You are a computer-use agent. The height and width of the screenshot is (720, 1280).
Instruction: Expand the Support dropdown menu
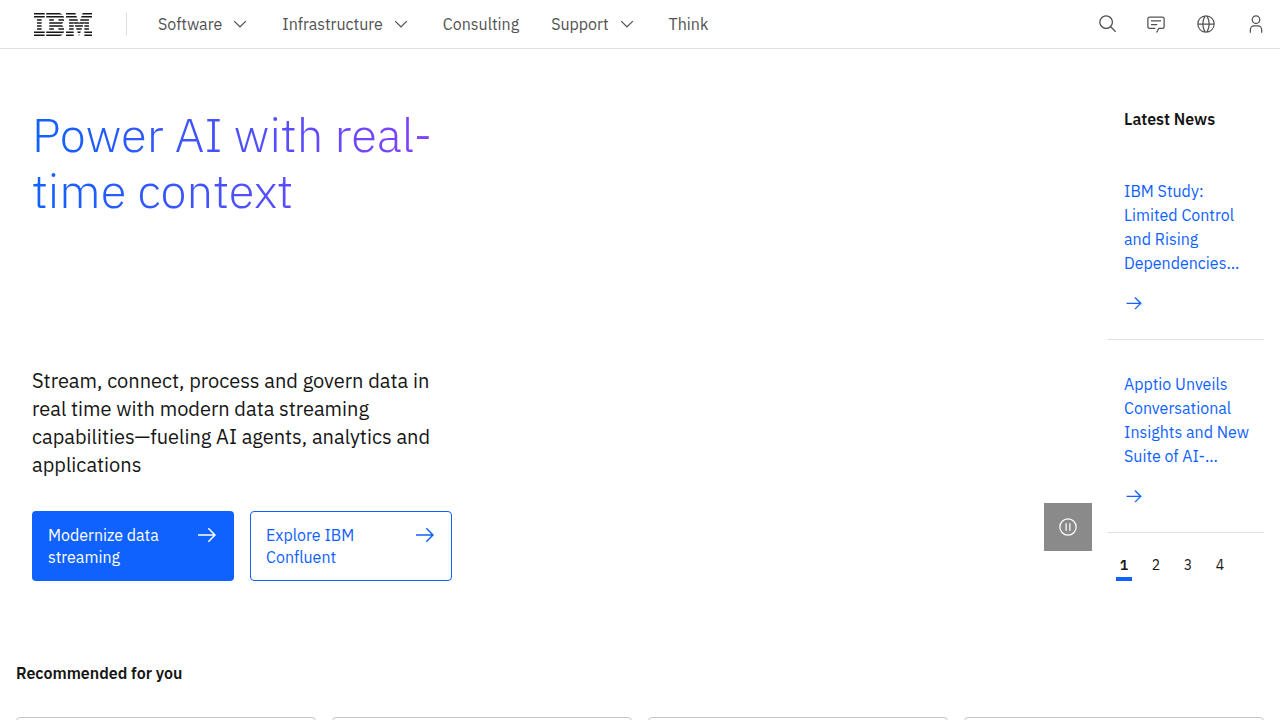pos(592,24)
